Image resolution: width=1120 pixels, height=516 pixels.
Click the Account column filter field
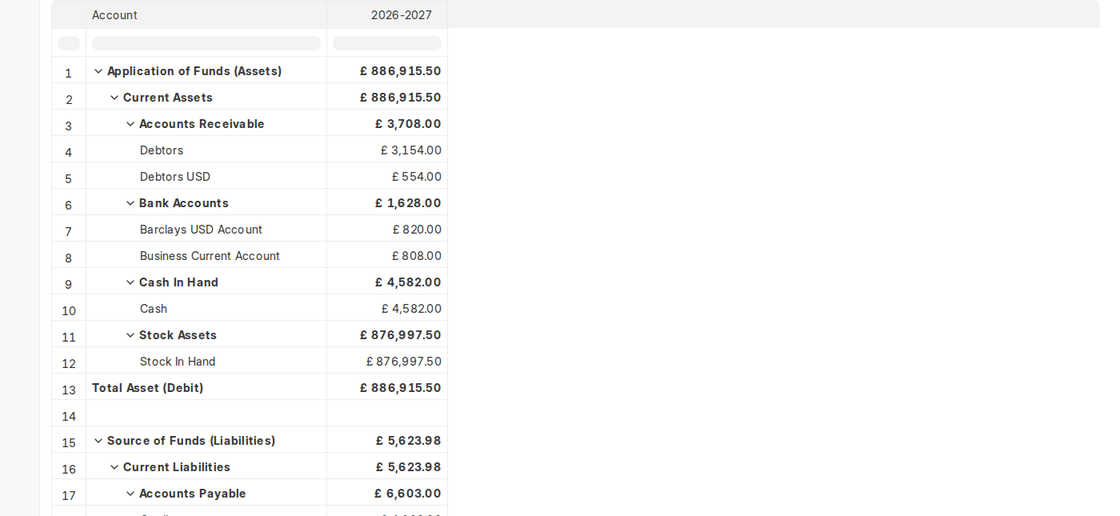coord(206,43)
